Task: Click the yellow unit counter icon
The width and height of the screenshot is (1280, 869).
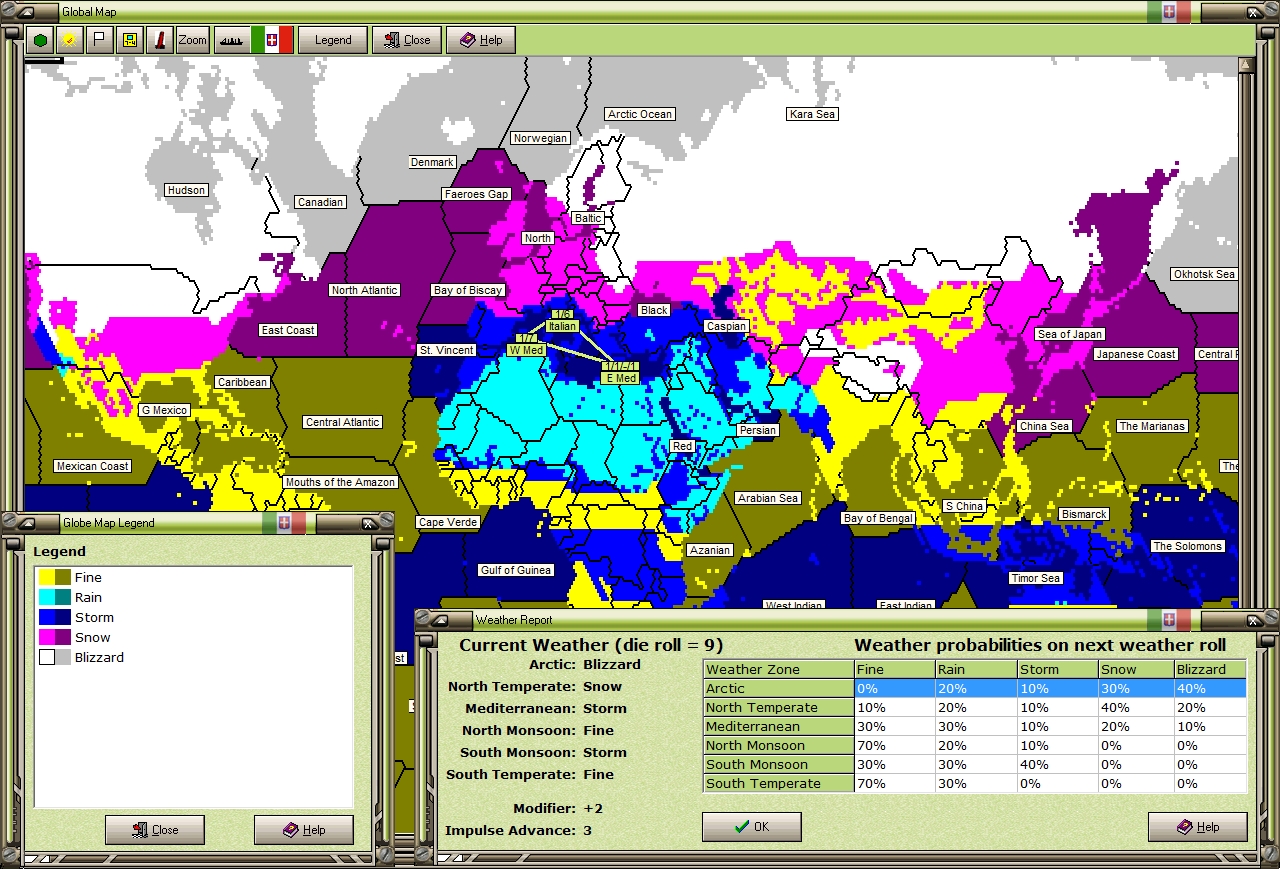Action: (128, 40)
